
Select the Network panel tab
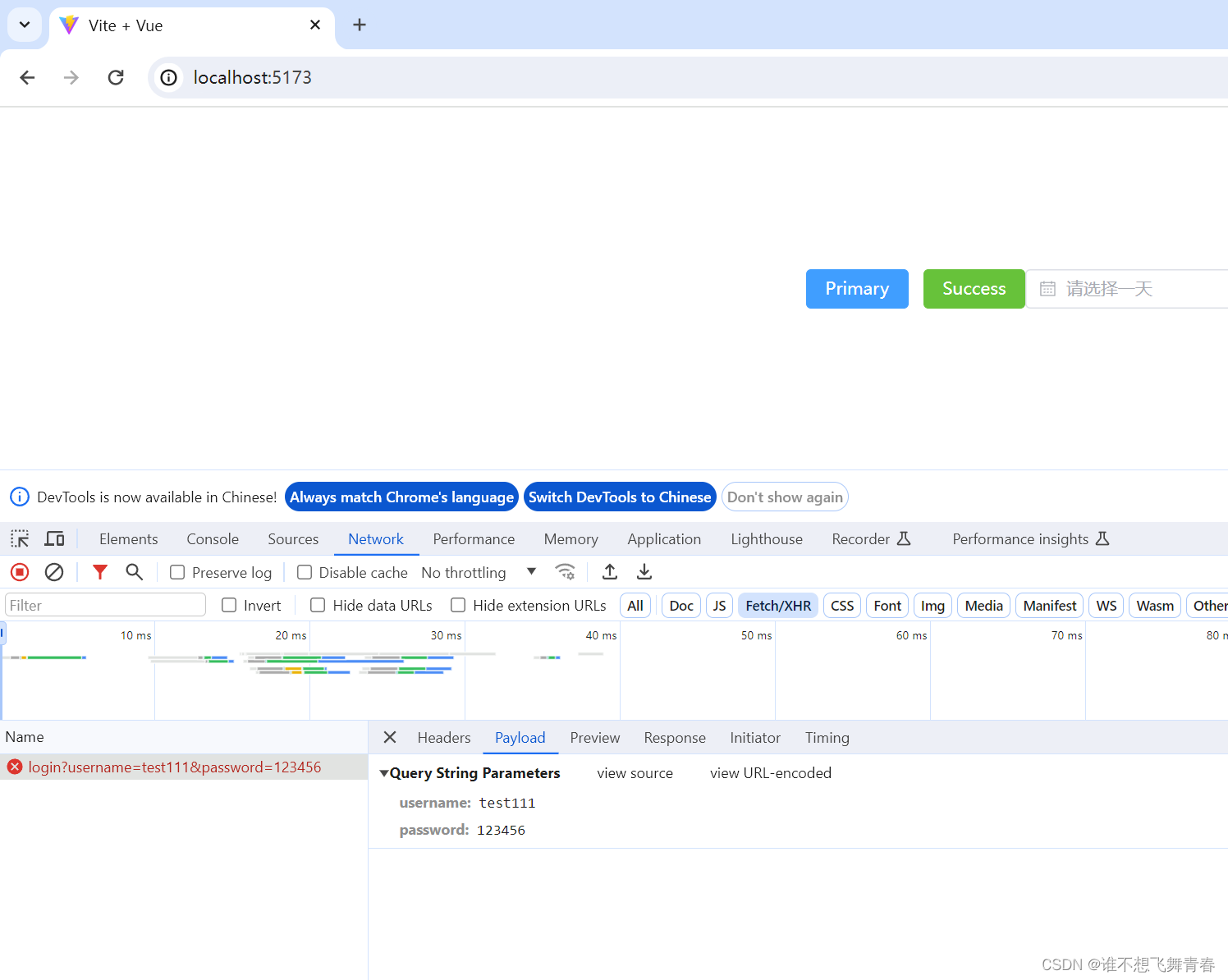click(376, 538)
